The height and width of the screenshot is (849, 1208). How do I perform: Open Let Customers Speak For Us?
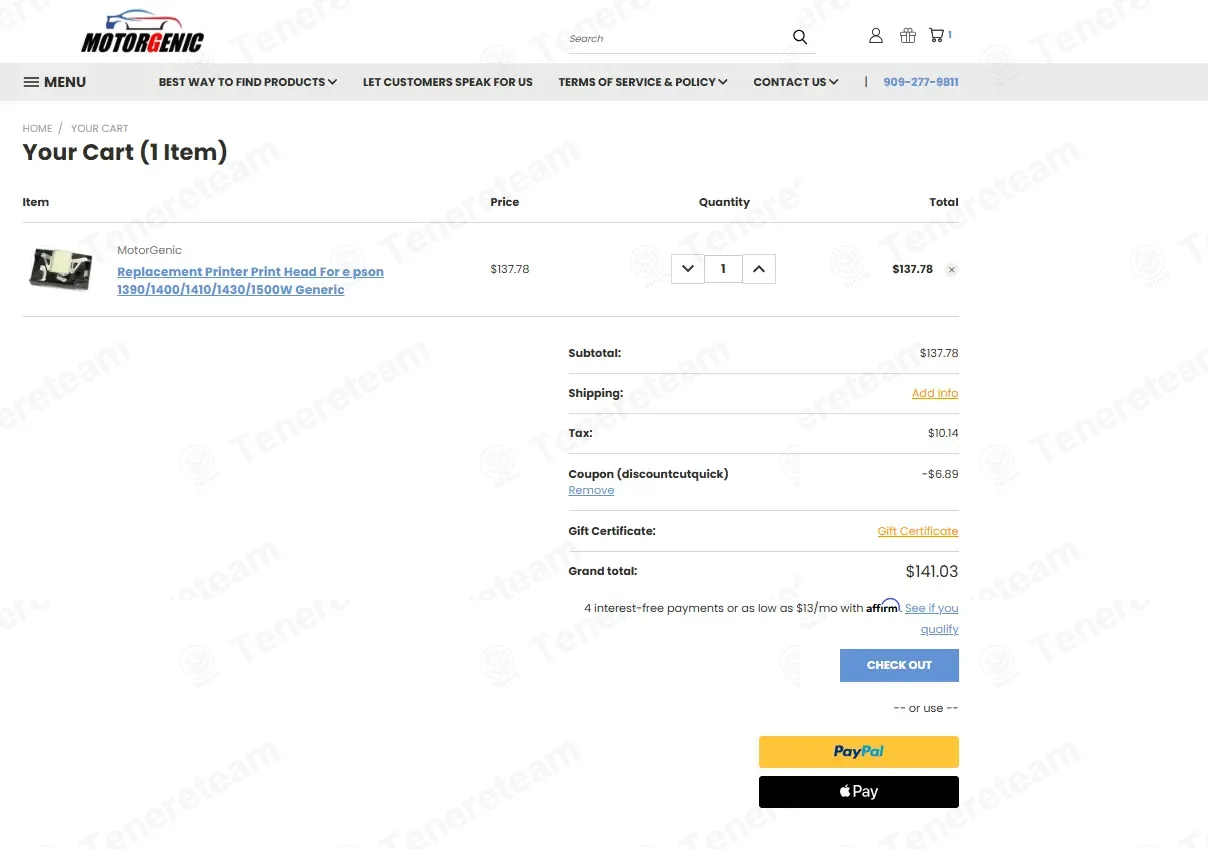click(x=448, y=82)
